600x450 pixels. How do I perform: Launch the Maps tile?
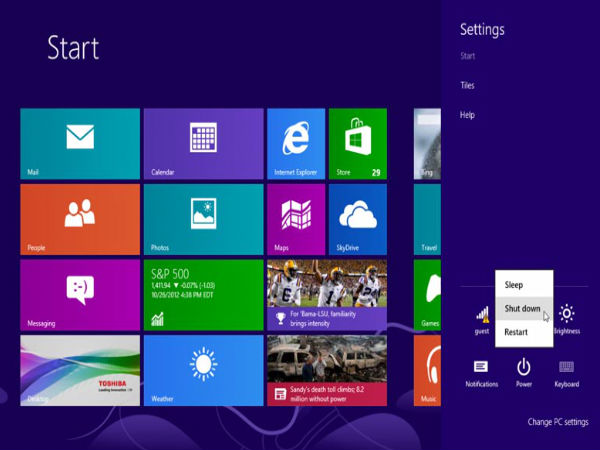pos(295,219)
